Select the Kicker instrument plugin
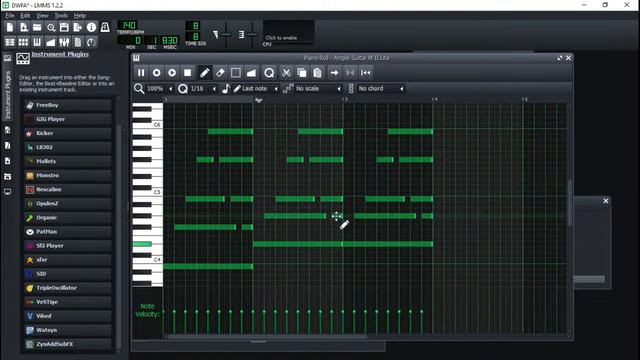Viewport: 640px width, 360px height. point(68,133)
